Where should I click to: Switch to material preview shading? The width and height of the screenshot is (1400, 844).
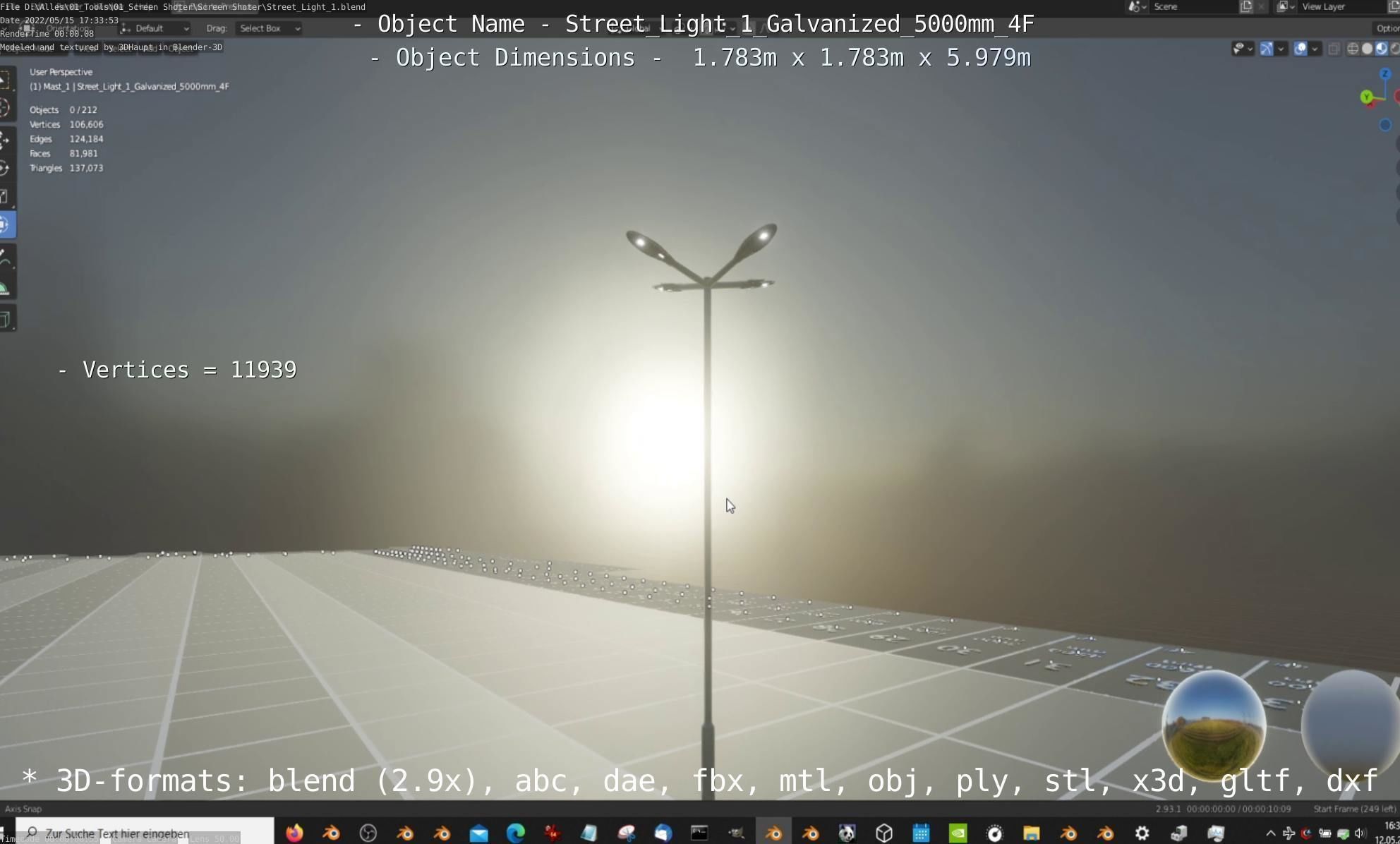tap(1381, 49)
